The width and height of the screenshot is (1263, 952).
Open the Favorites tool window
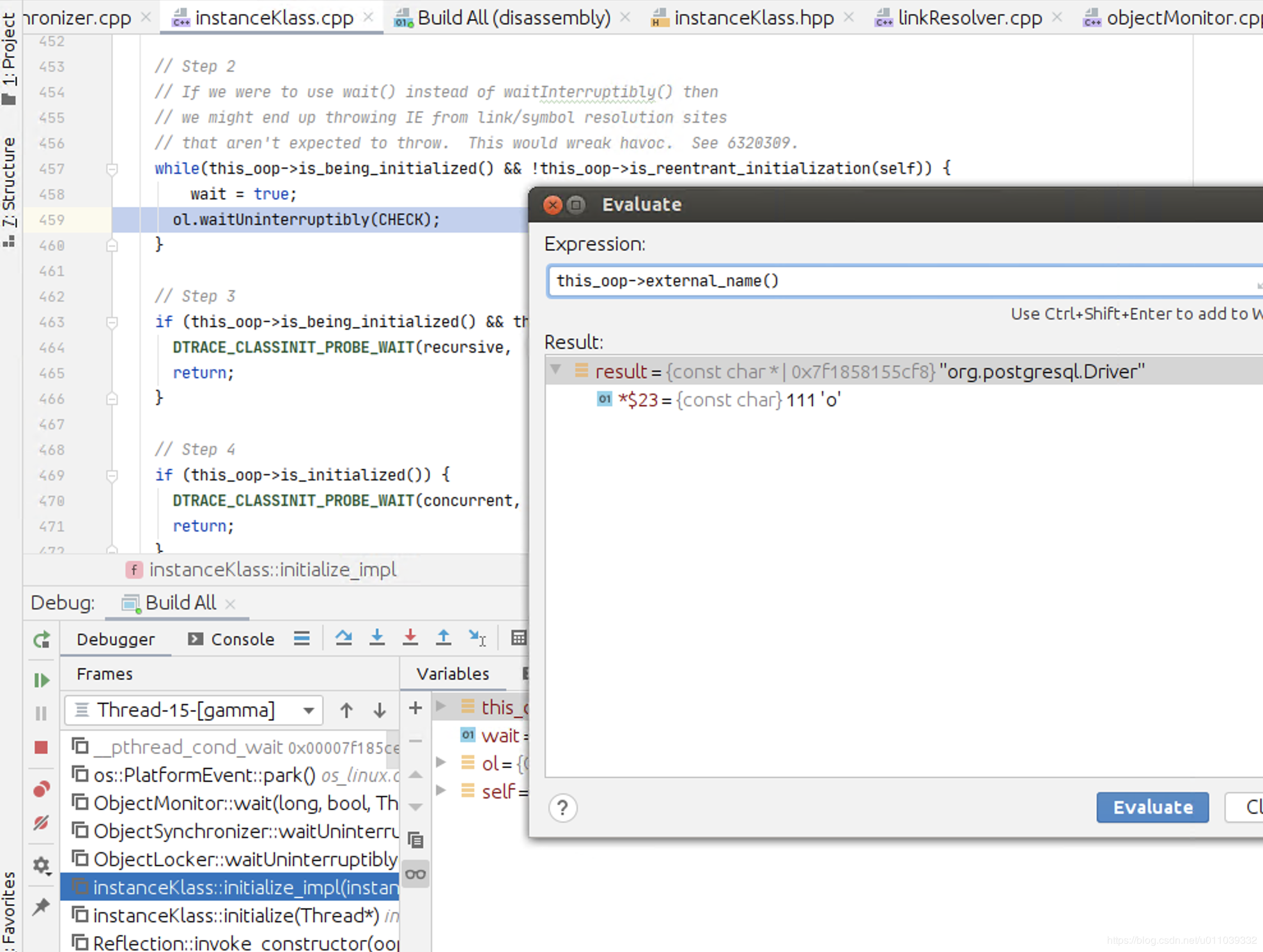pyautogui.click(x=9, y=910)
